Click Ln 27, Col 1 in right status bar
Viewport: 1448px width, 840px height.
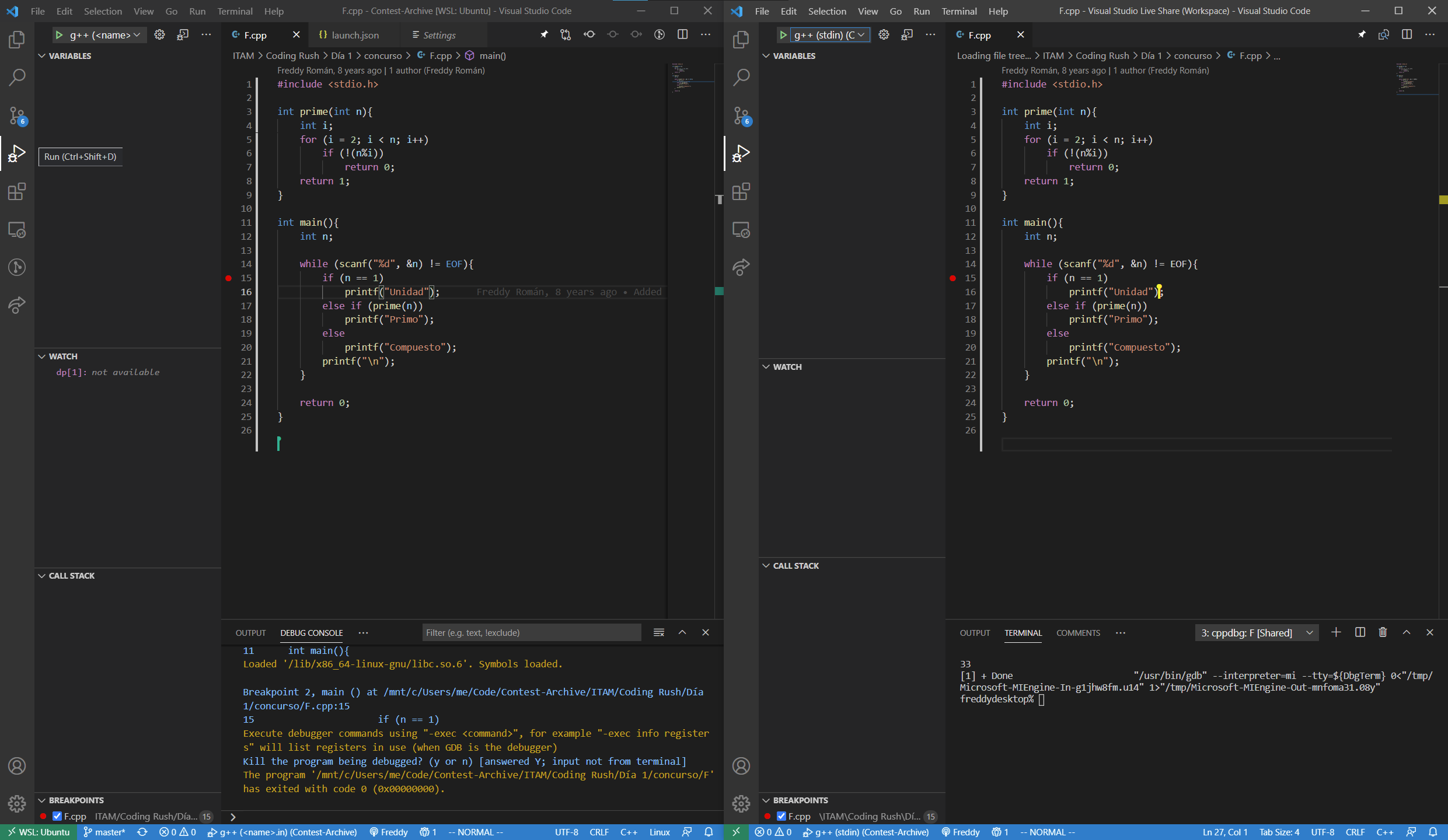[x=1224, y=832]
